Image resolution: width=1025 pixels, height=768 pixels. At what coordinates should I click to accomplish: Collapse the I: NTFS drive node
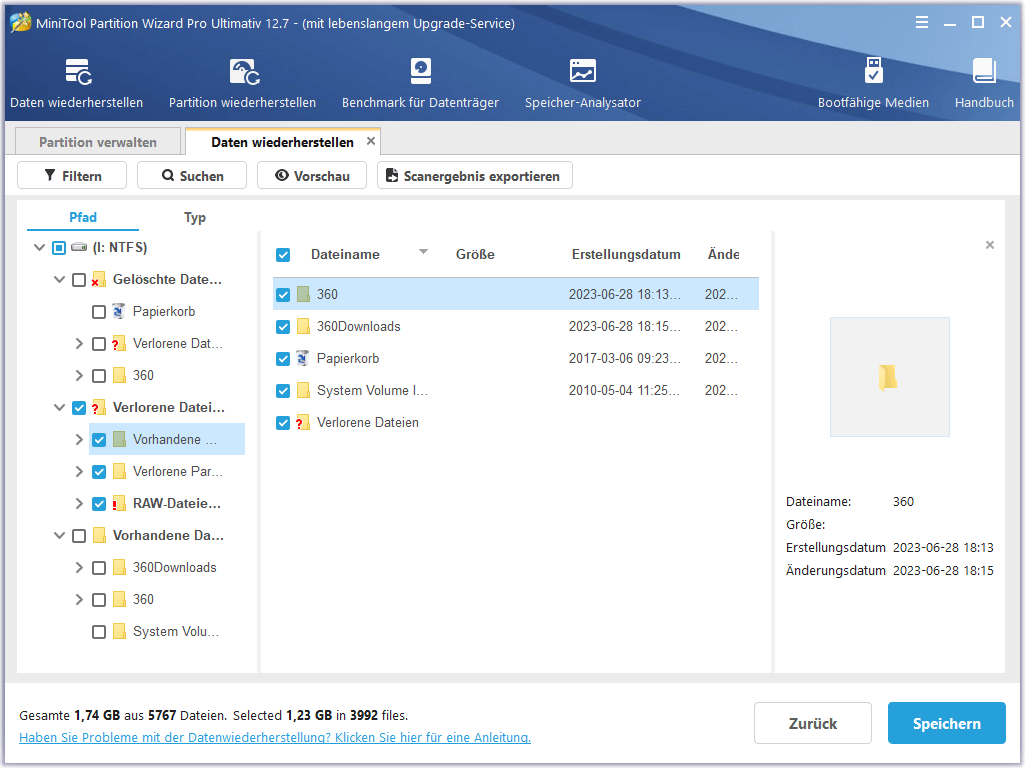coord(39,247)
